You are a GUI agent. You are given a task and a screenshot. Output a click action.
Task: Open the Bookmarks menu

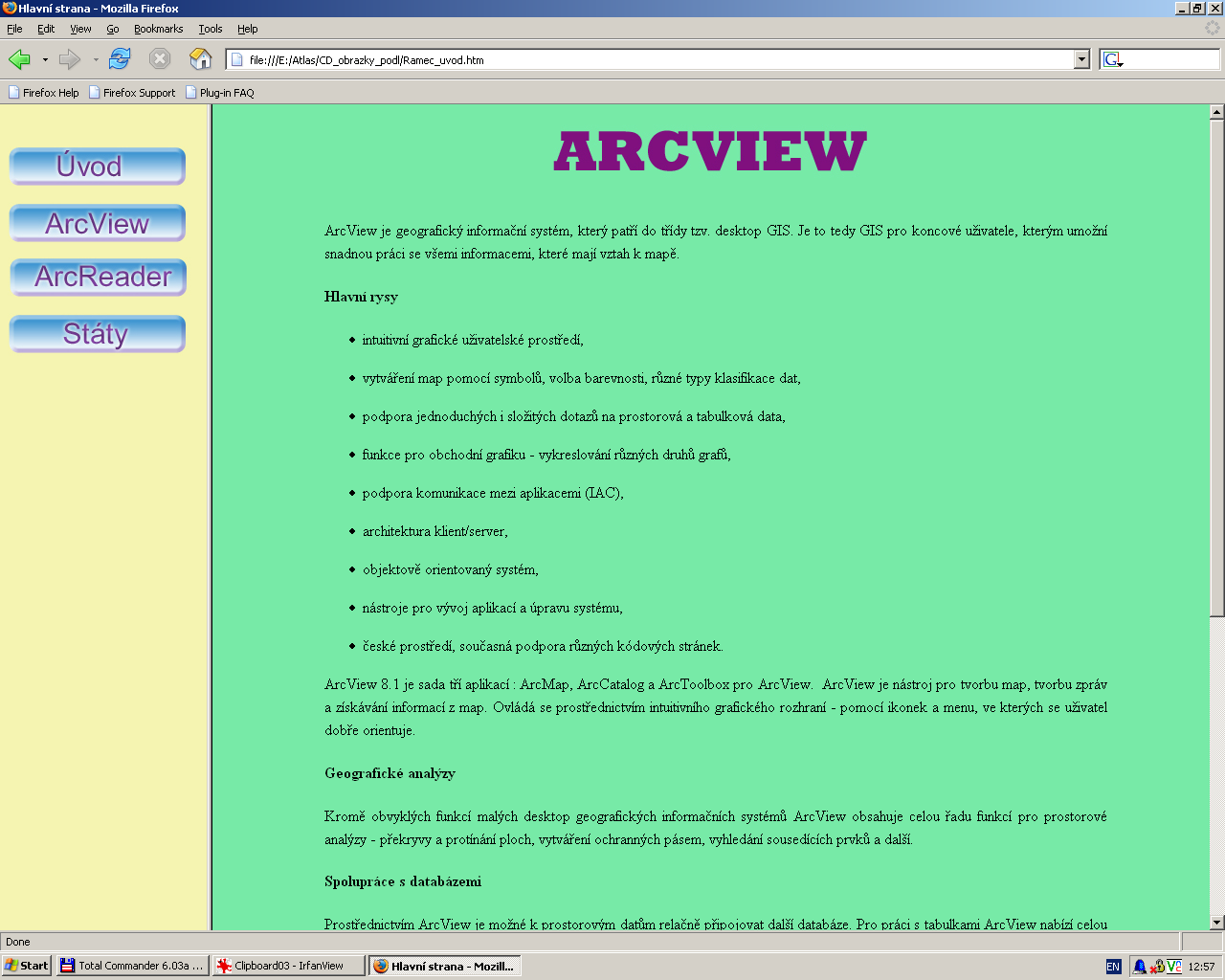(158, 29)
